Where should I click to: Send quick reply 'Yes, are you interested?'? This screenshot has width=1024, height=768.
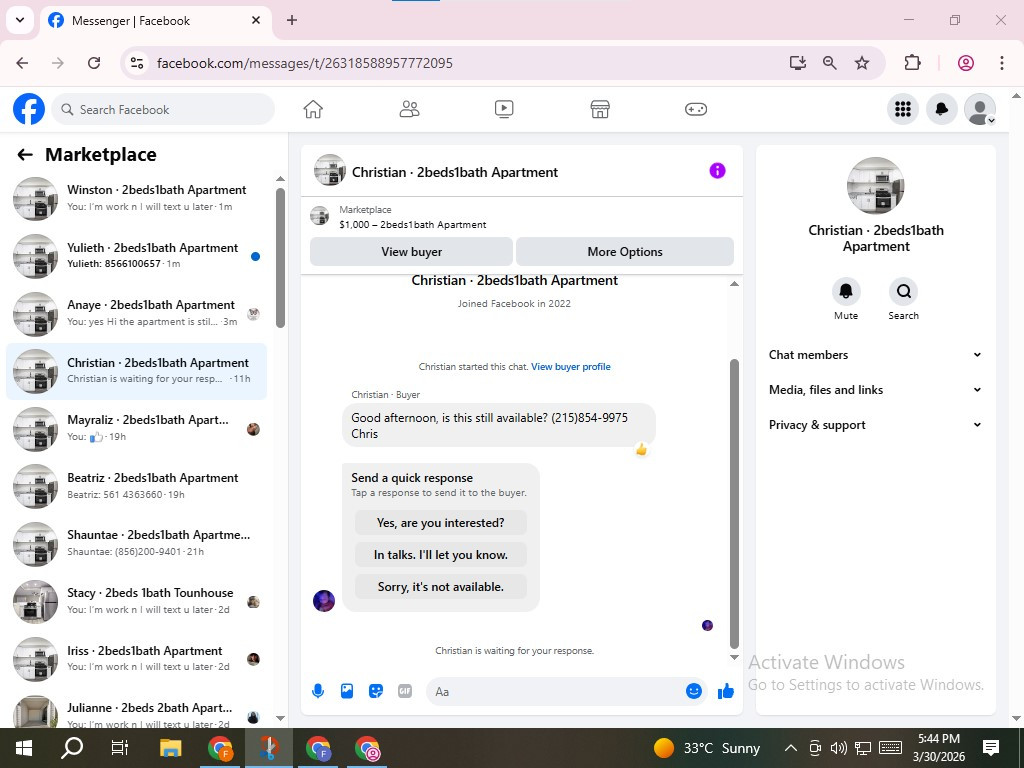tap(441, 522)
